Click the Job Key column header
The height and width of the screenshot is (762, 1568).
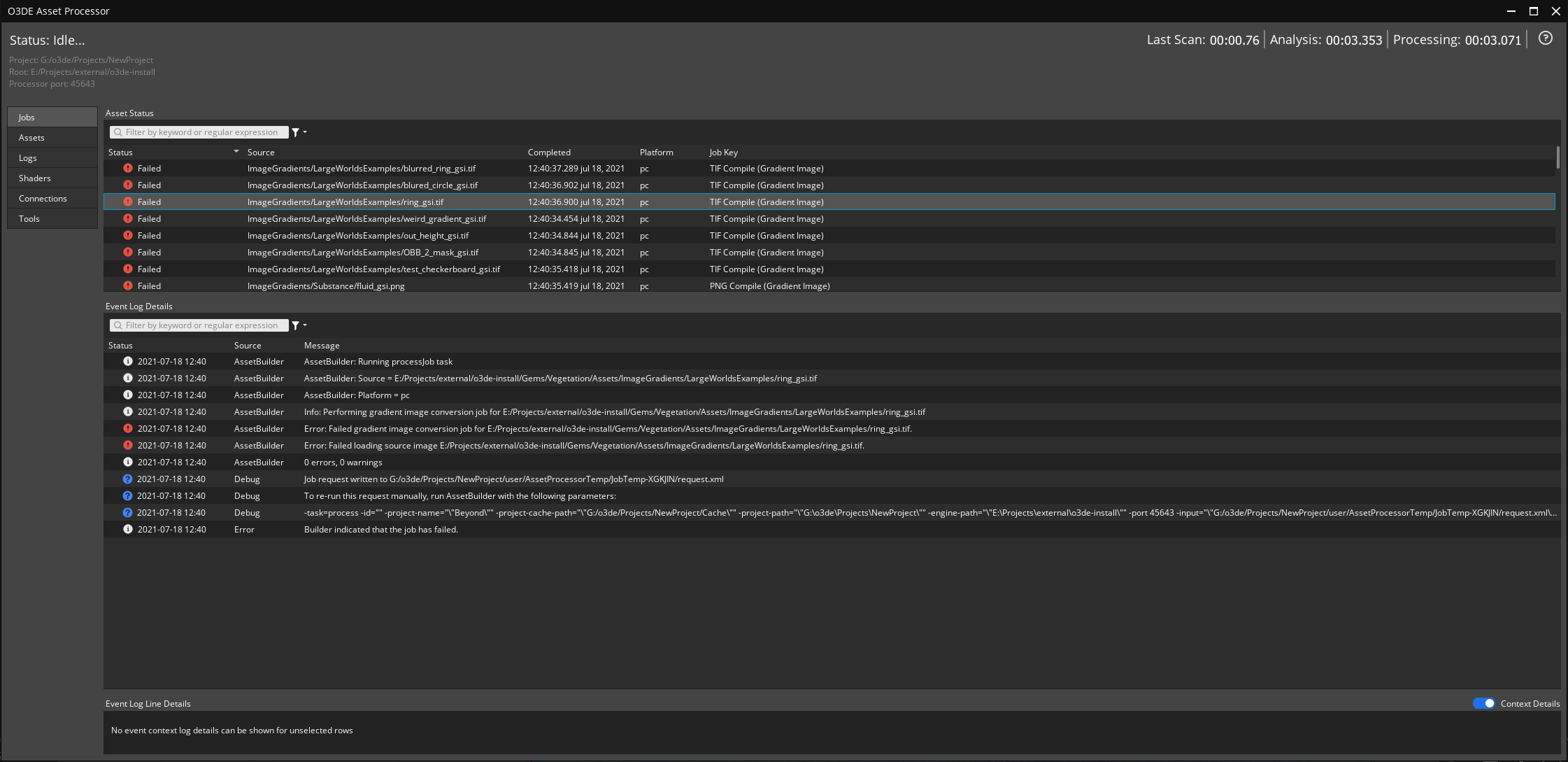(723, 153)
